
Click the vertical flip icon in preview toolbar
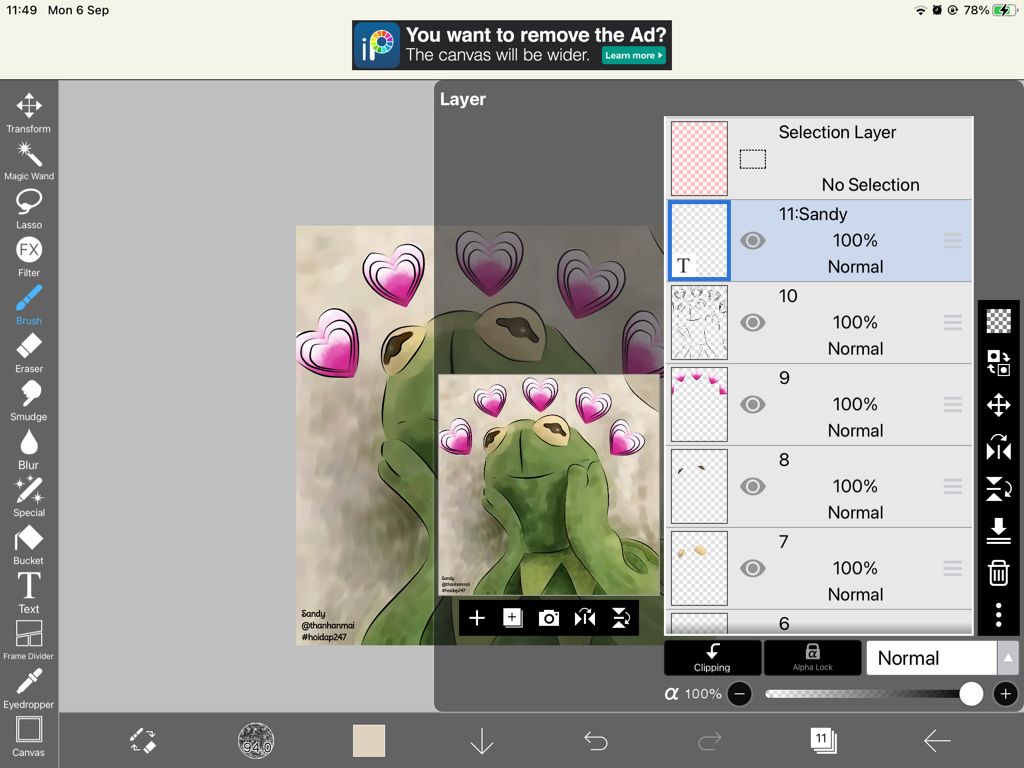[x=620, y=618]
